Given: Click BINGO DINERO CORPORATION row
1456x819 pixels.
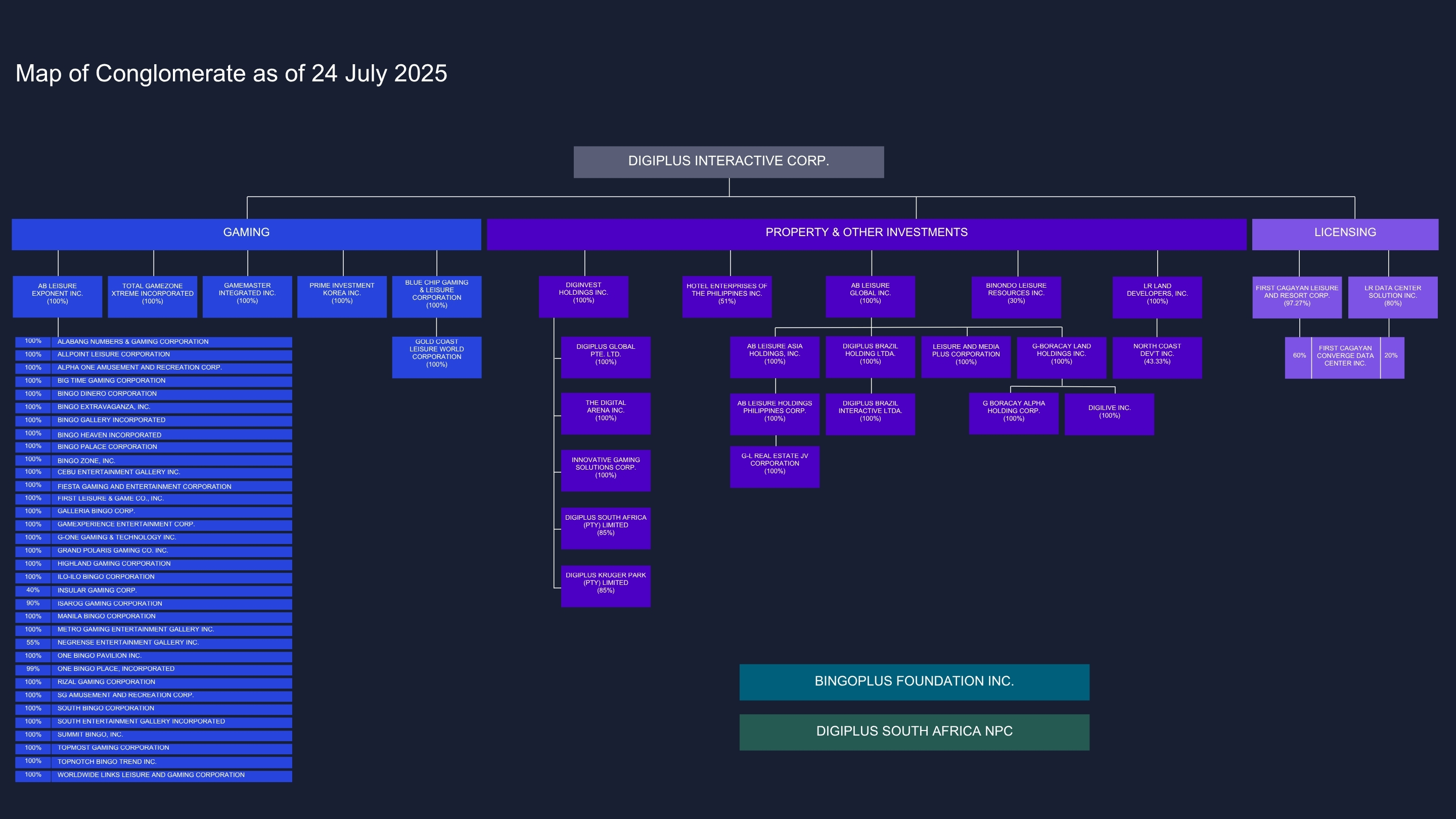Looking at the screenshot, I should [154, 394].
